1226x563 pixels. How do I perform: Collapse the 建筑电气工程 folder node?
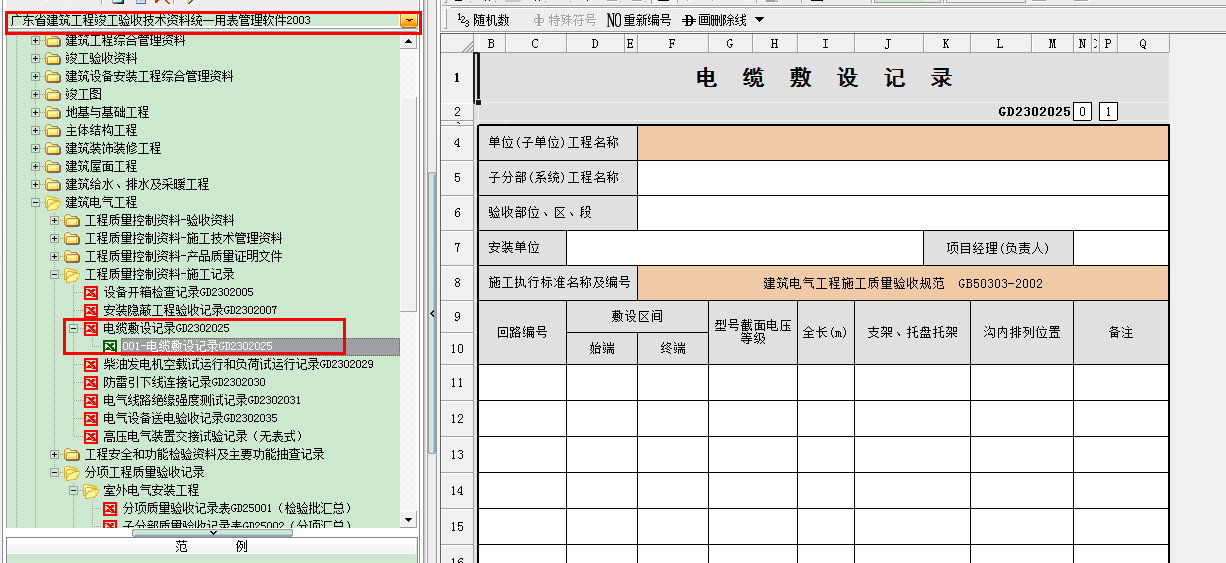click(36, 202)
